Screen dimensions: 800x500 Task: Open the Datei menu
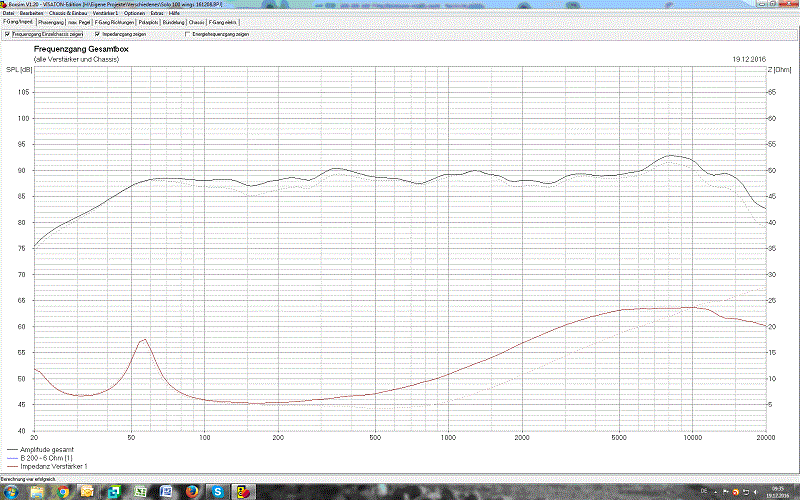click(8, 13)
